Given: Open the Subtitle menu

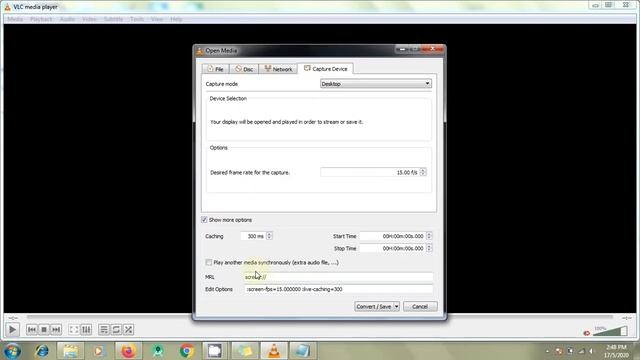Looking at the screenshot, I should (x=113, y=19).
